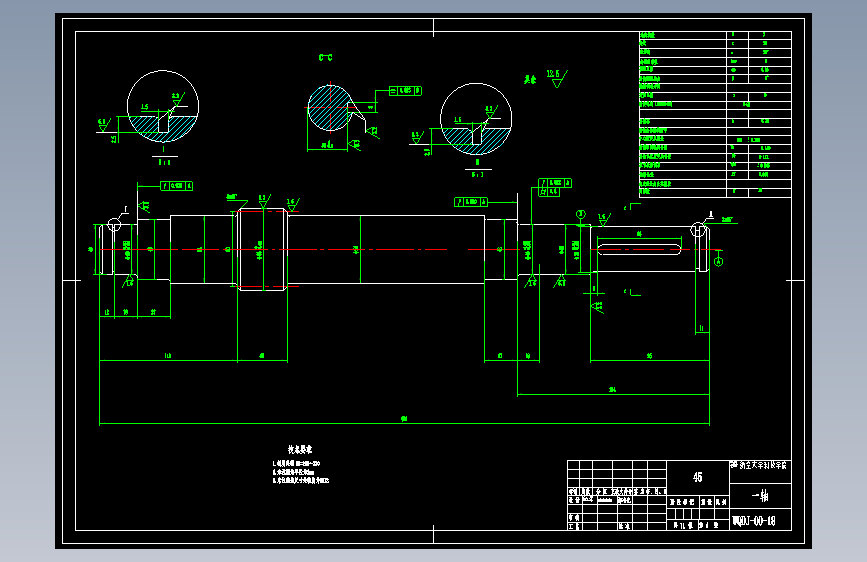This screenshot has width=867, height=562.
Task: Select detail view II enlarged circle
Action: pos(476,119)
